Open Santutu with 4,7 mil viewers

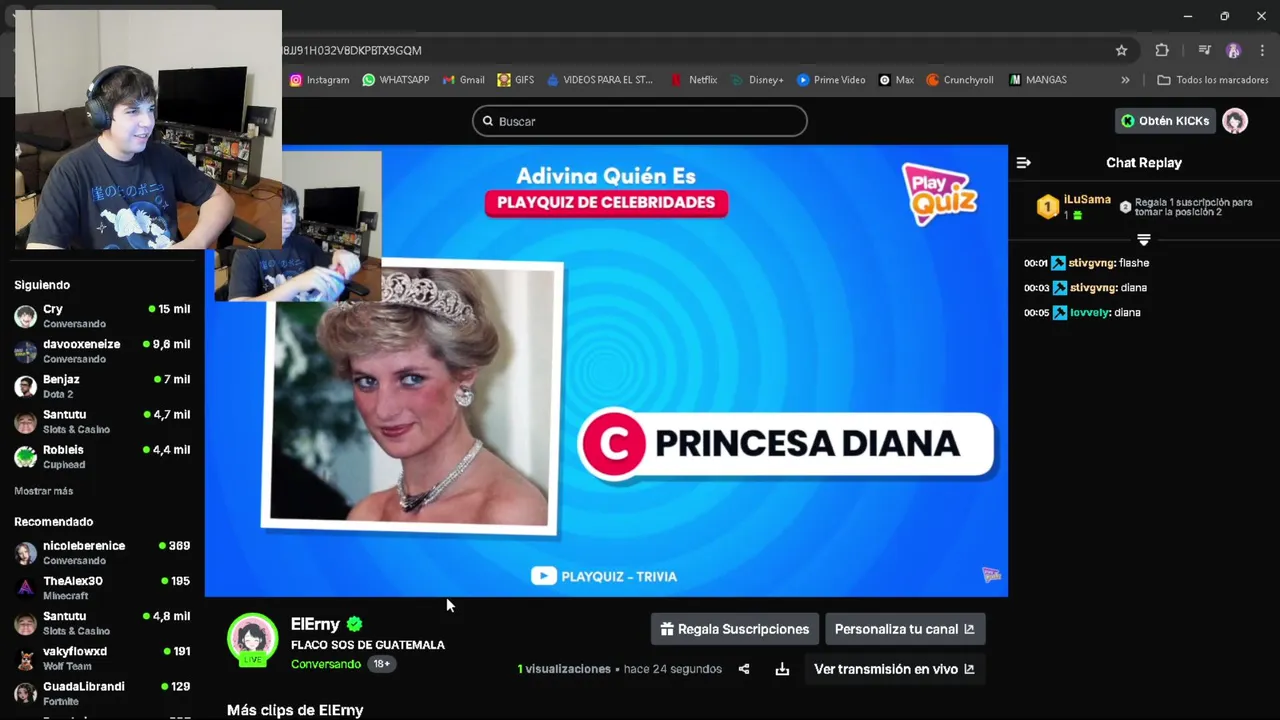point(102,421)
